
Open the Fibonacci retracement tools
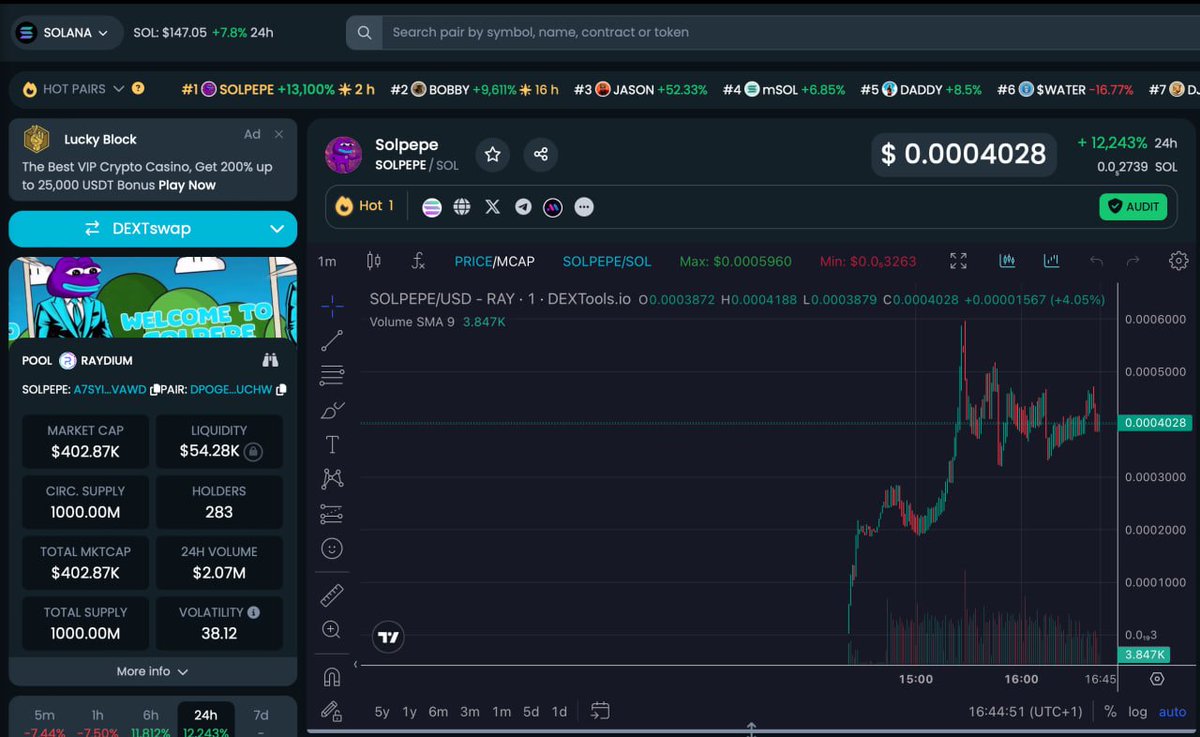(332, 376)
